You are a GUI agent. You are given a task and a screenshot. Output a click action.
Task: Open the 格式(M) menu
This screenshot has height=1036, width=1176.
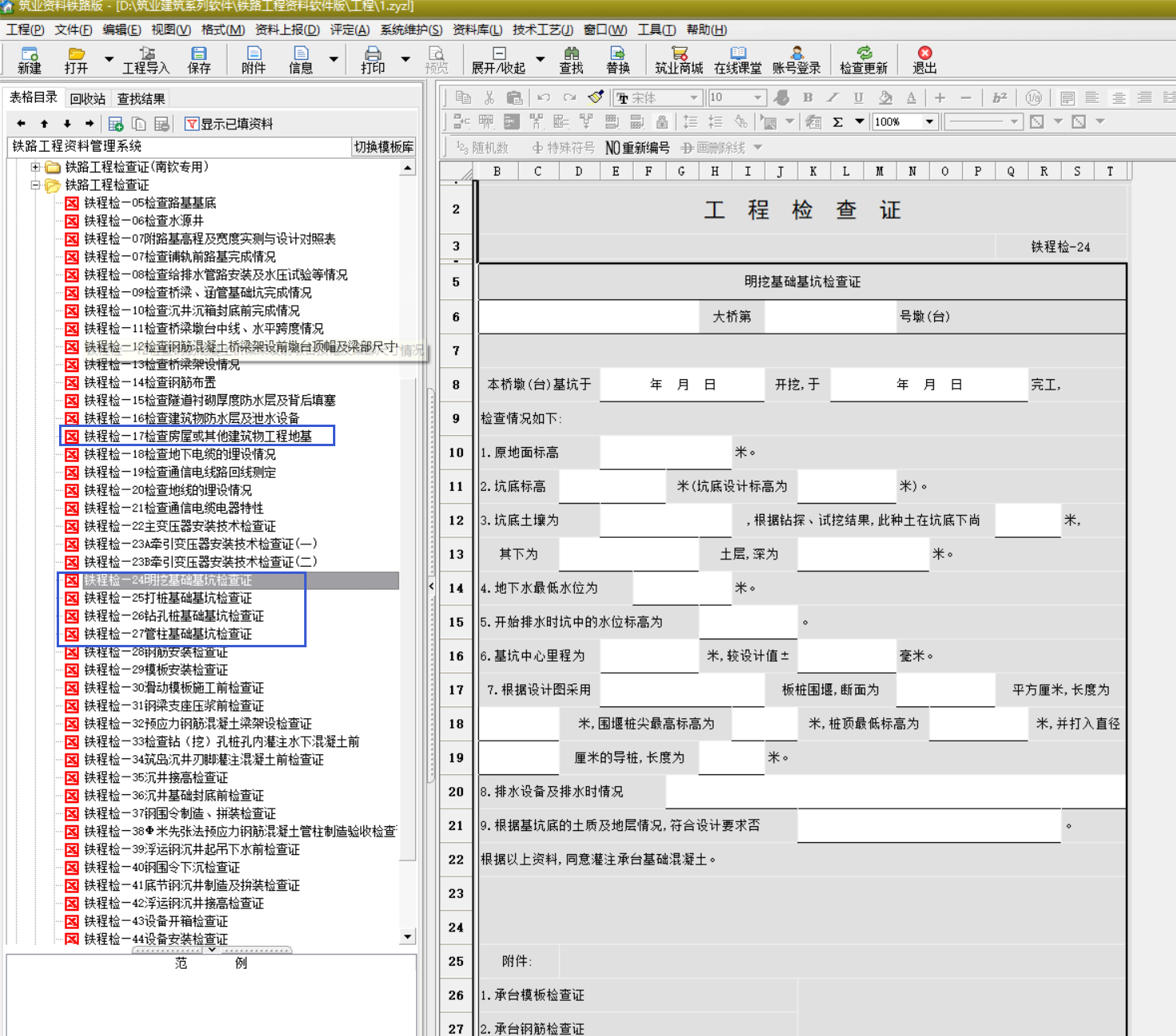pos(223,30)
